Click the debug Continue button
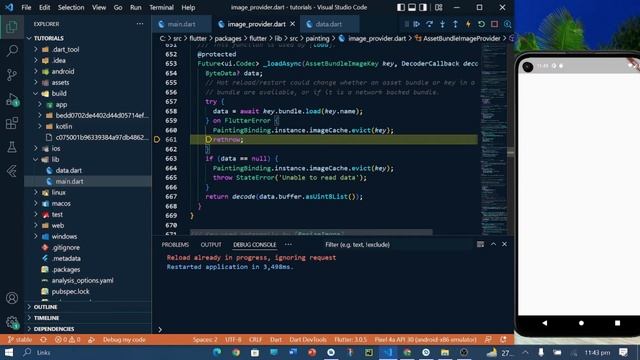Viewport: 640px width, 360px height. [x=416, y=24]
